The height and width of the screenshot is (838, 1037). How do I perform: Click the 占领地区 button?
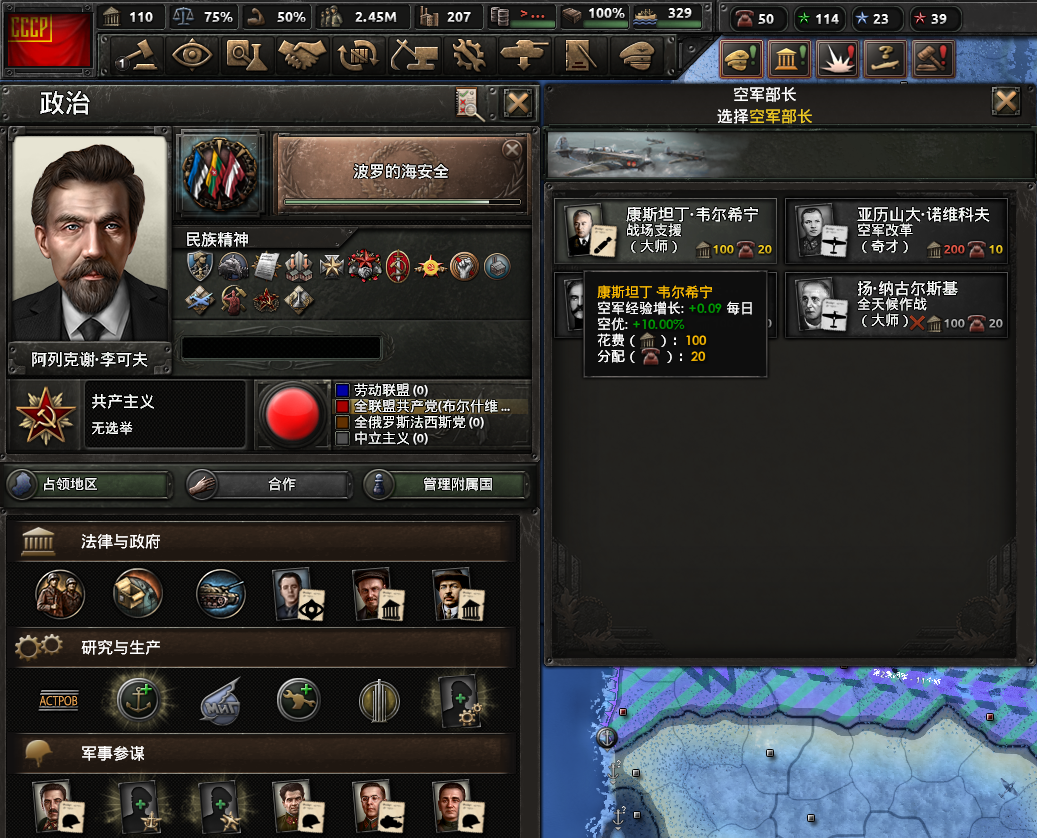coord(89,484)
